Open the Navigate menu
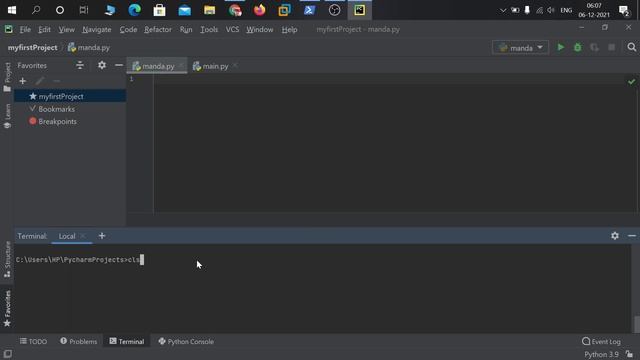 tap(97, 29)
